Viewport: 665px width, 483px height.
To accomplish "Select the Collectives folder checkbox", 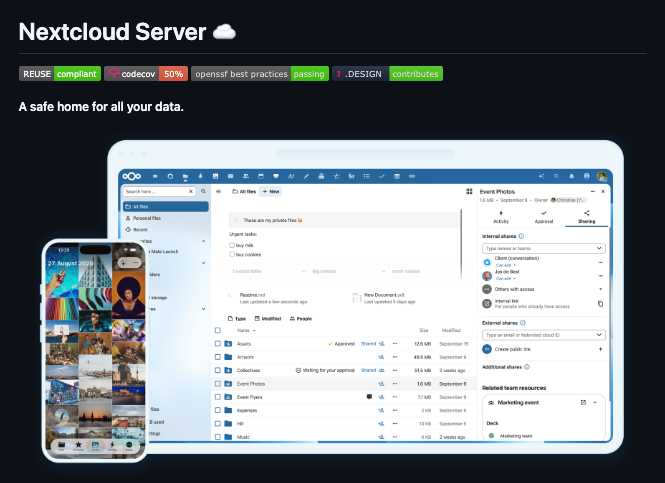I will click(218, 370).
